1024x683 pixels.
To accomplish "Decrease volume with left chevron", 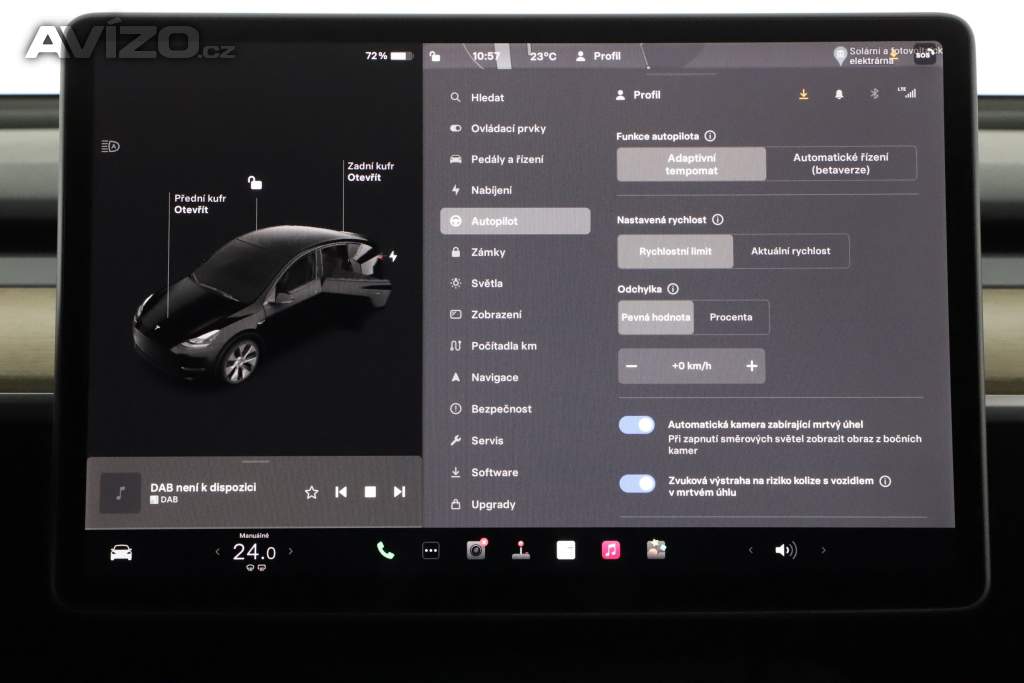I will 751,550.
